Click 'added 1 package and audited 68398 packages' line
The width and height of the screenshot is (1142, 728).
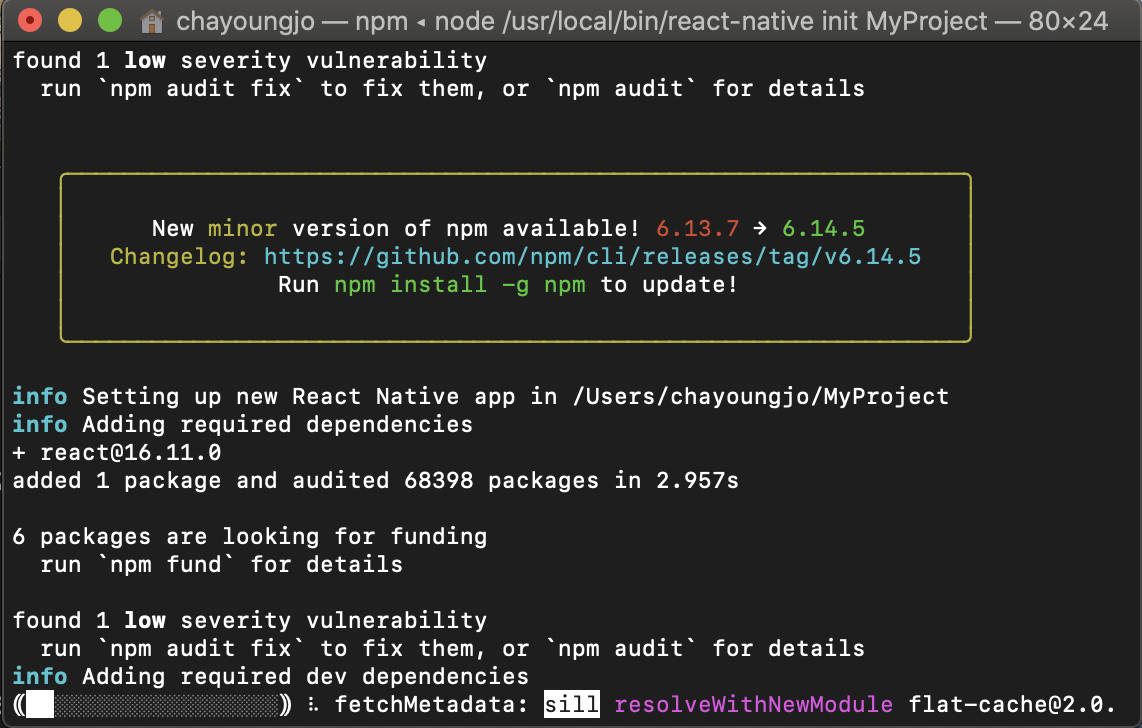pyautogui.click(x=375, y=480)
